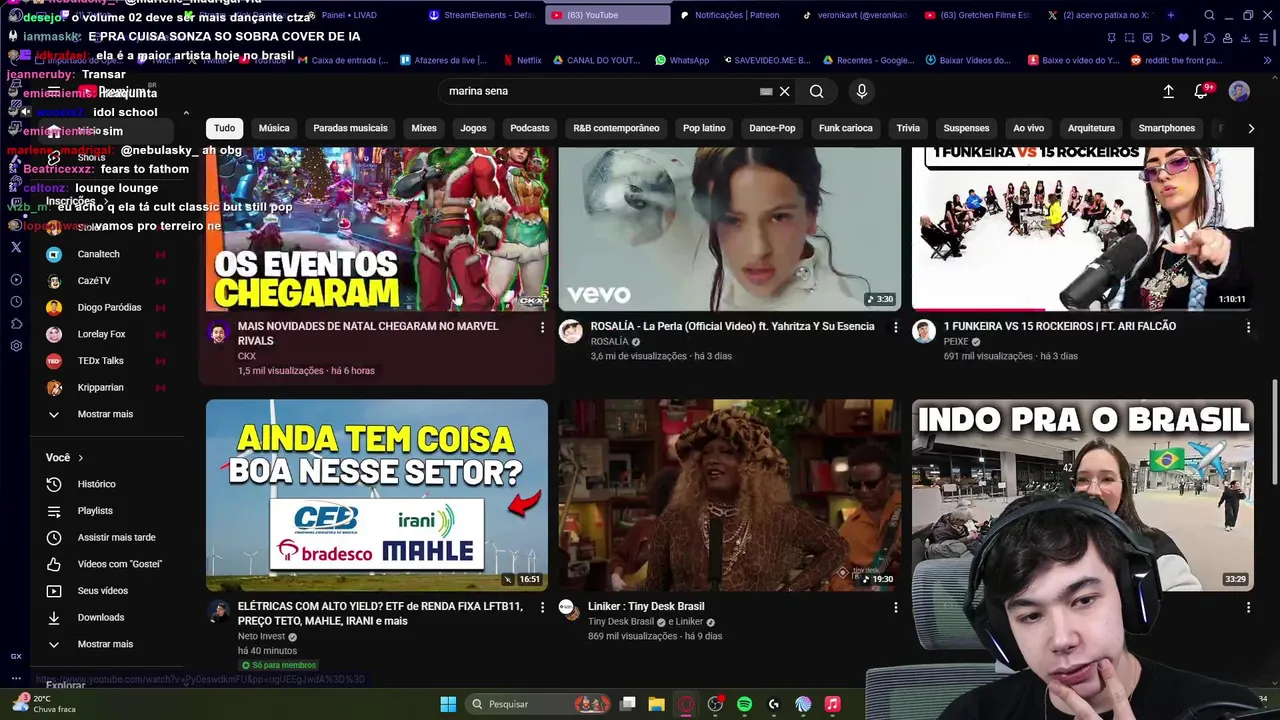This screenshot has width=1280, height=720.
Task: Select the 'Arquitetura' filter chip
Action: [1091, 128]
